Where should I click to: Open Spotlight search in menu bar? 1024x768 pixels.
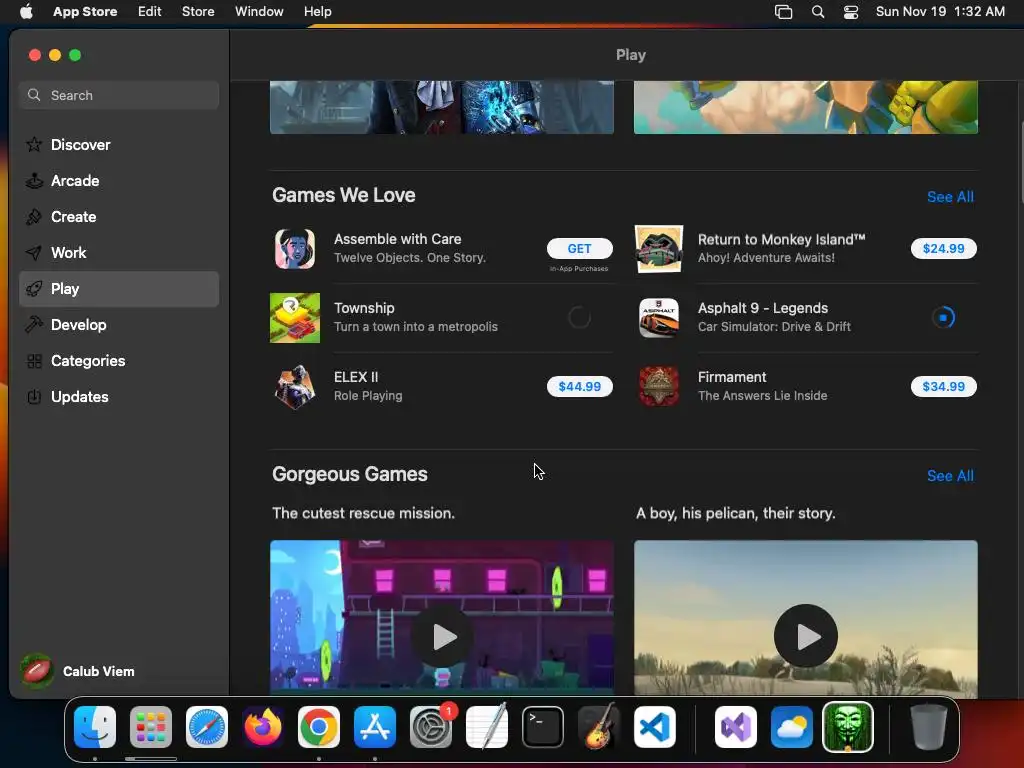pos(818,12)
